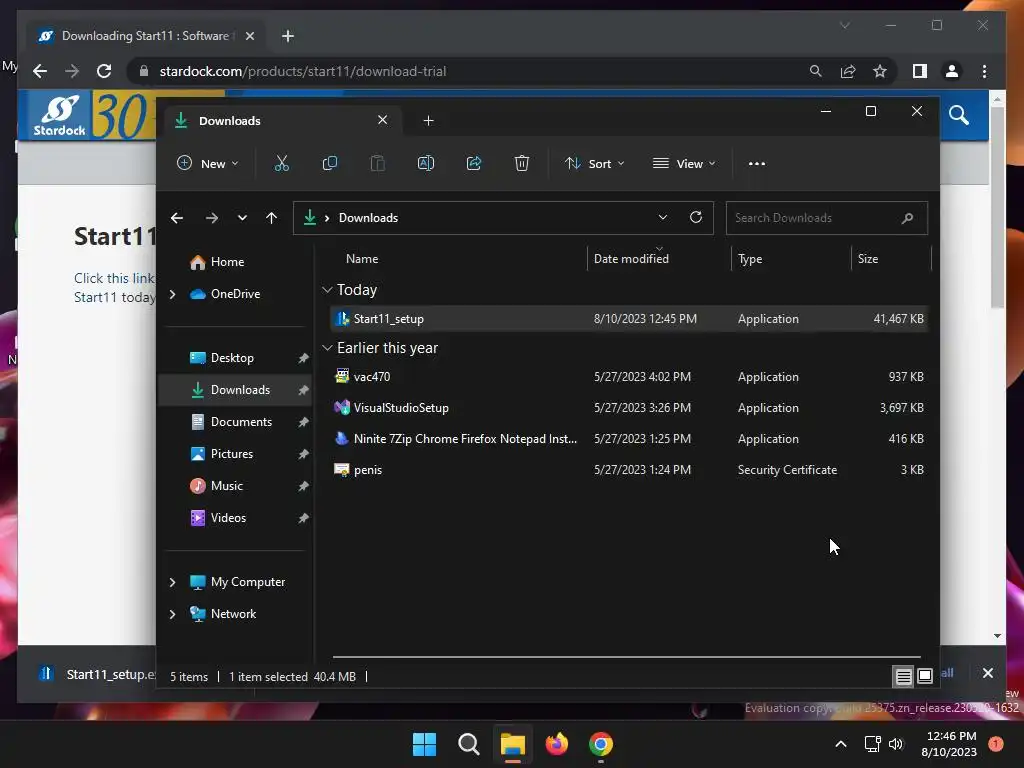
Task: Click the Rename icon in Explorer toolbar
Action: (x=426, y=163)
